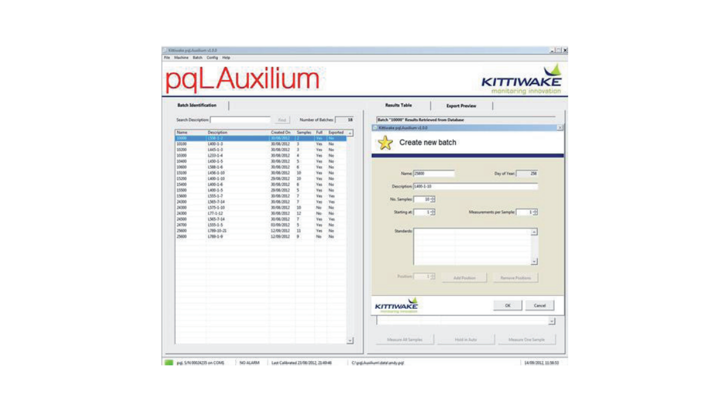Close the Create new batch dialog
728x410 pixels.
[x=559, y=128]
